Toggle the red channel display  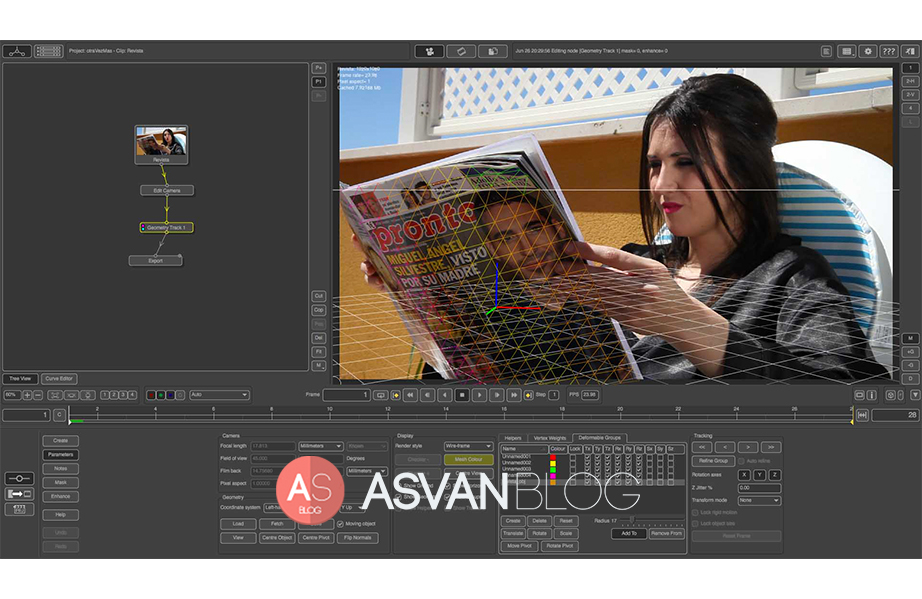coord(151,395)
